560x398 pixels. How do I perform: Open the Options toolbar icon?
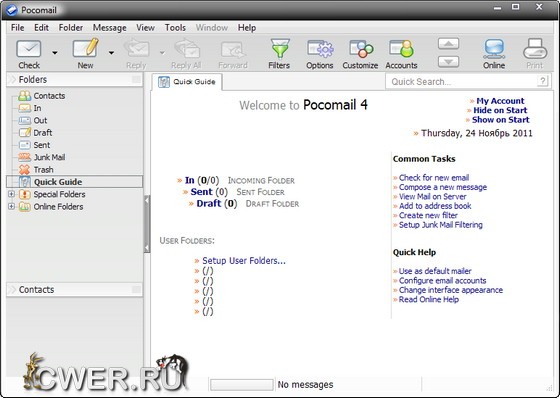click(x=320, y=49)
